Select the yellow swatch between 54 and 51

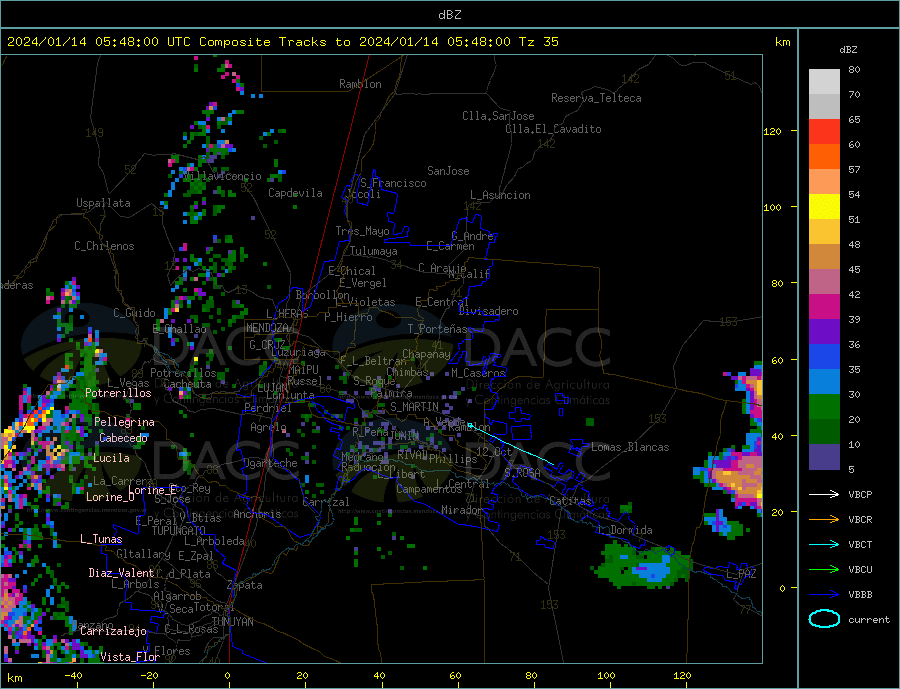tap(824, 207)
